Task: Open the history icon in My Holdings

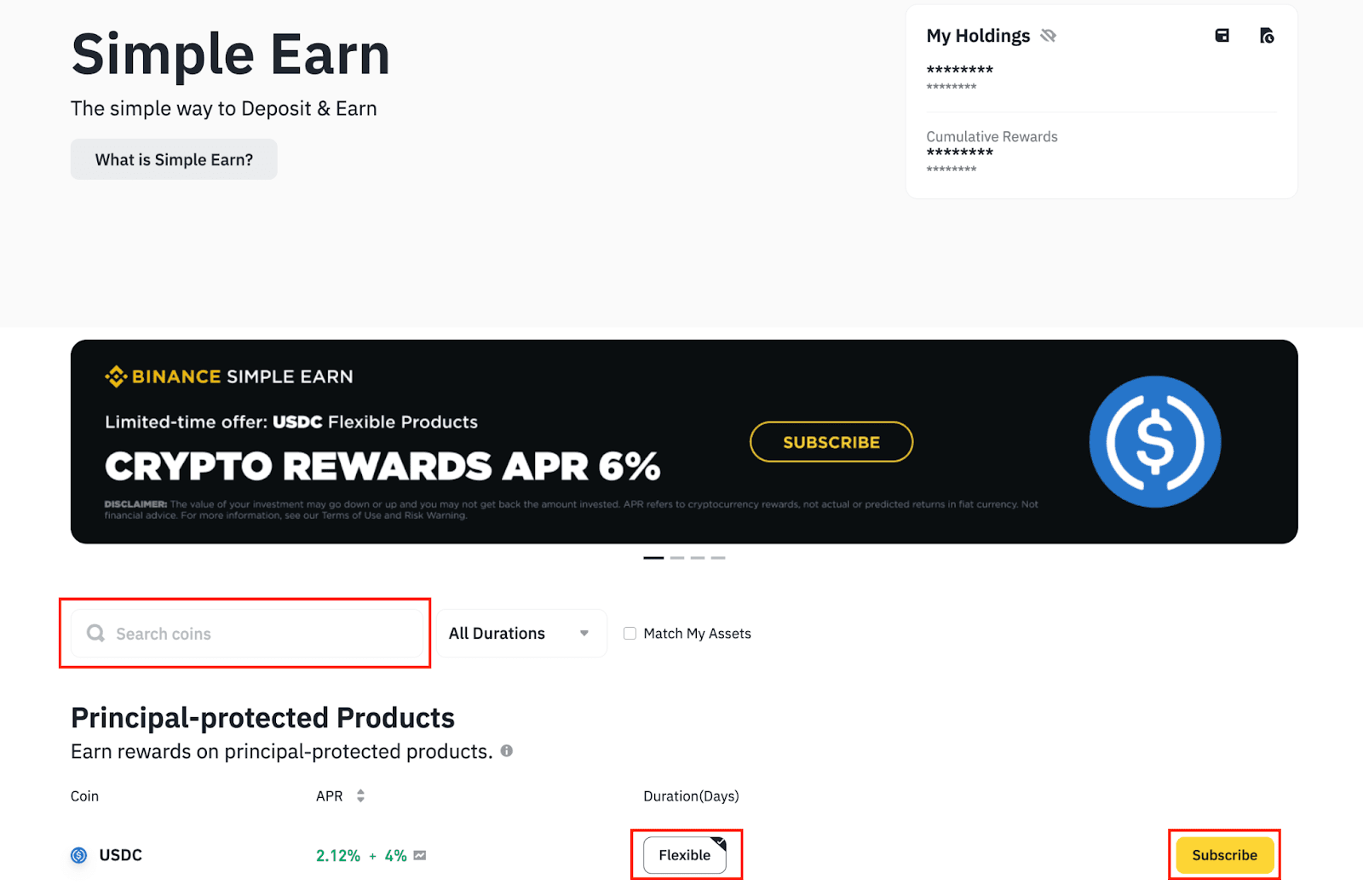Action: (1267, 36)
